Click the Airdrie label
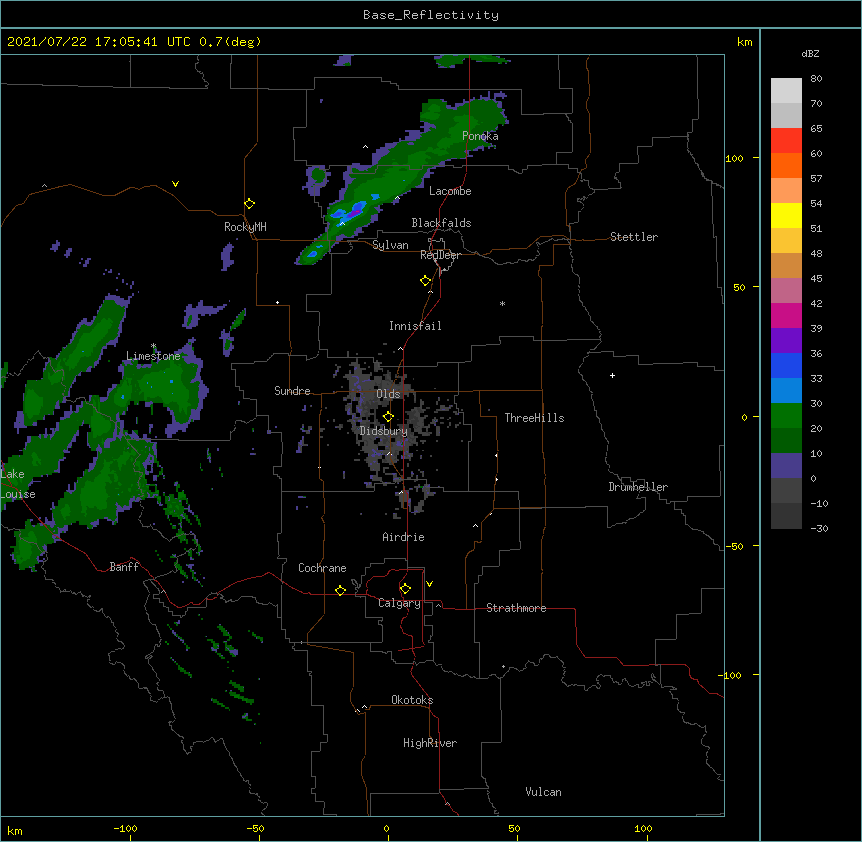This screenshot has width=862, height=842. tap(403, 537)
